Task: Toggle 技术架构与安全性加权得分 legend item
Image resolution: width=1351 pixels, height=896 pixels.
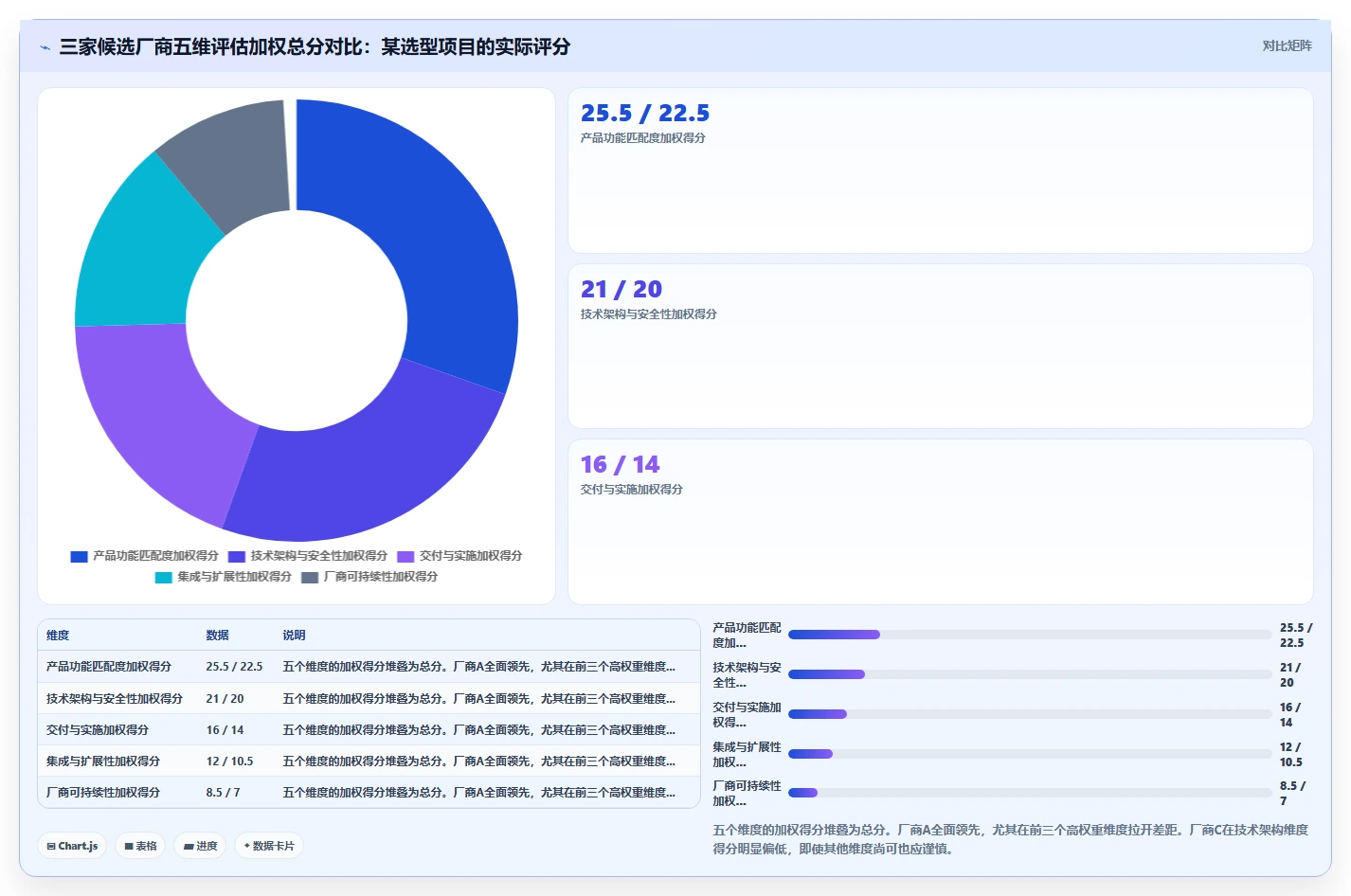Action: 308,556
